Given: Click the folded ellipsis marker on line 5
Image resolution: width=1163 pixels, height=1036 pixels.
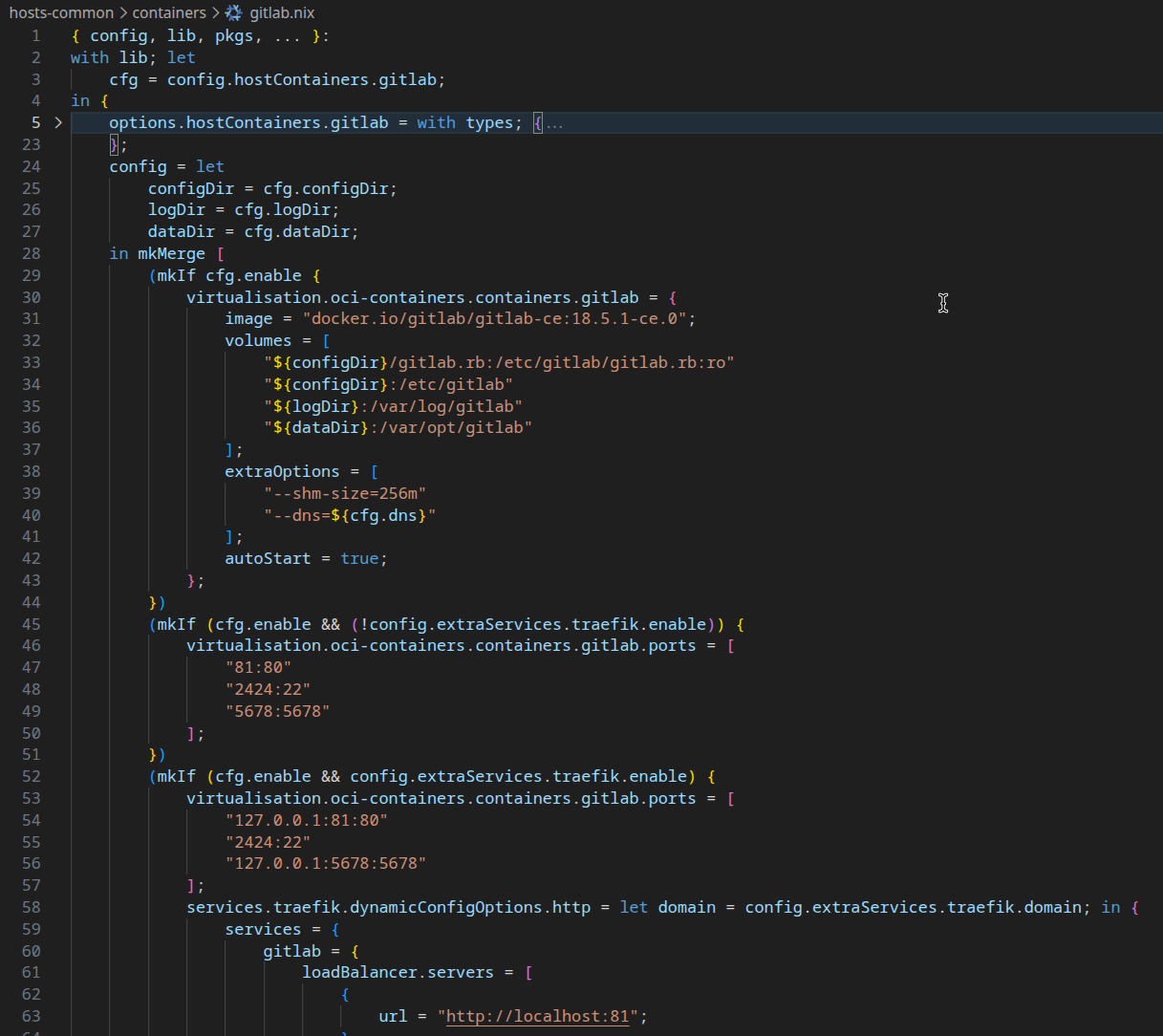Looking at the screenshot, I should coord(554,123).
